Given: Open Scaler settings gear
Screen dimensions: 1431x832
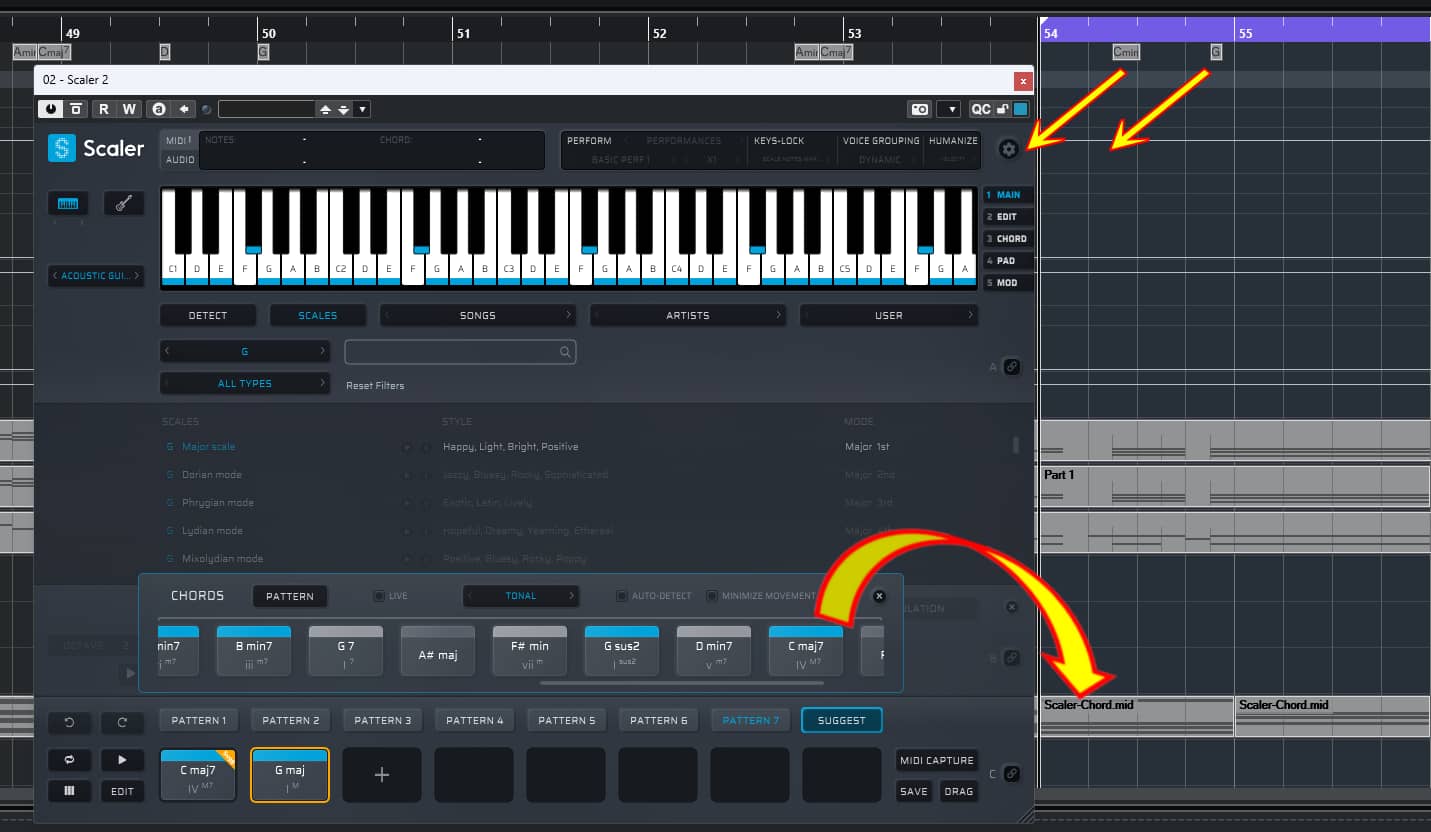Looking at the screenshot, I should point(1008,148).
